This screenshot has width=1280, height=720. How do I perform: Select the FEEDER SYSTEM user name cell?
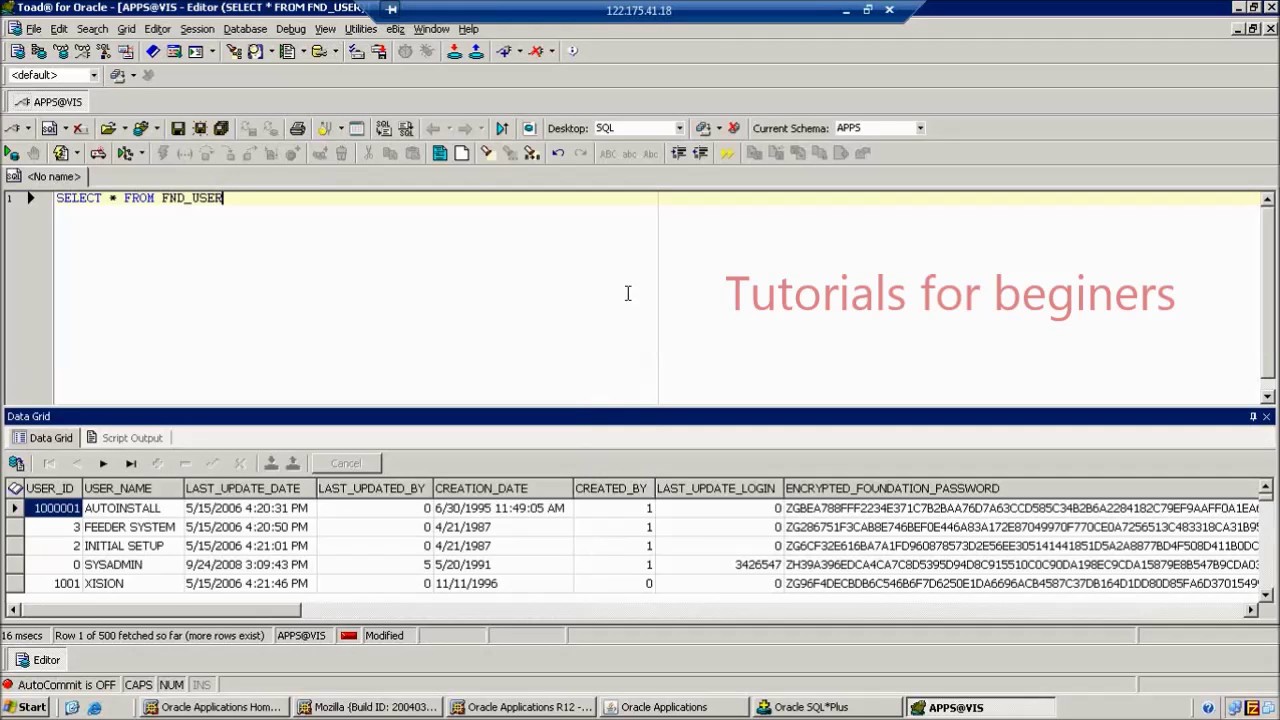pyautogui.click(x=132, y=527)
